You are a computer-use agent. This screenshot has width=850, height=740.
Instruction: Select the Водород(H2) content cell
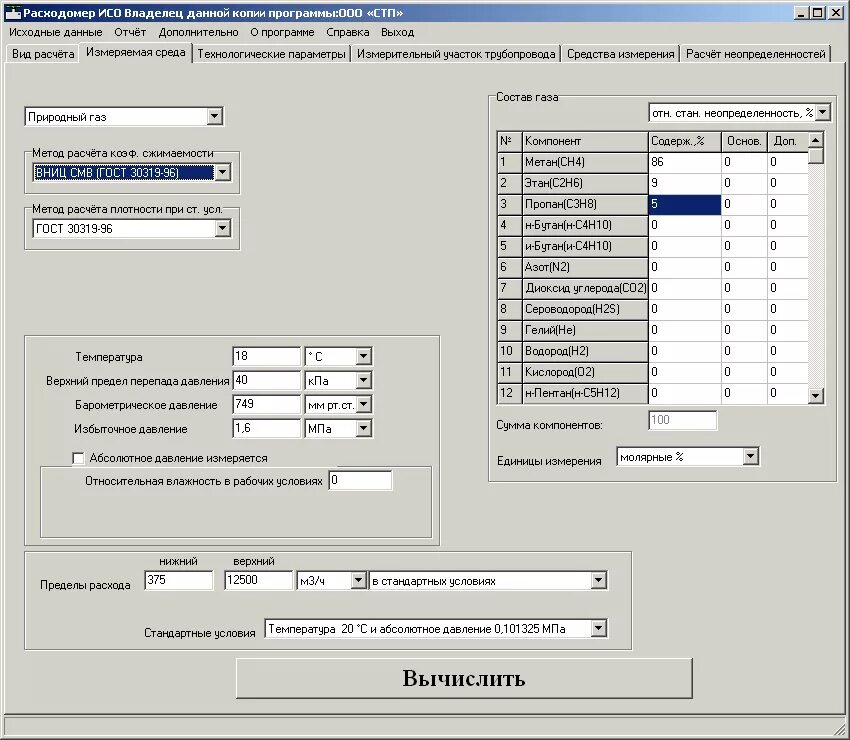pyautogui.click(x=685, y=351)
